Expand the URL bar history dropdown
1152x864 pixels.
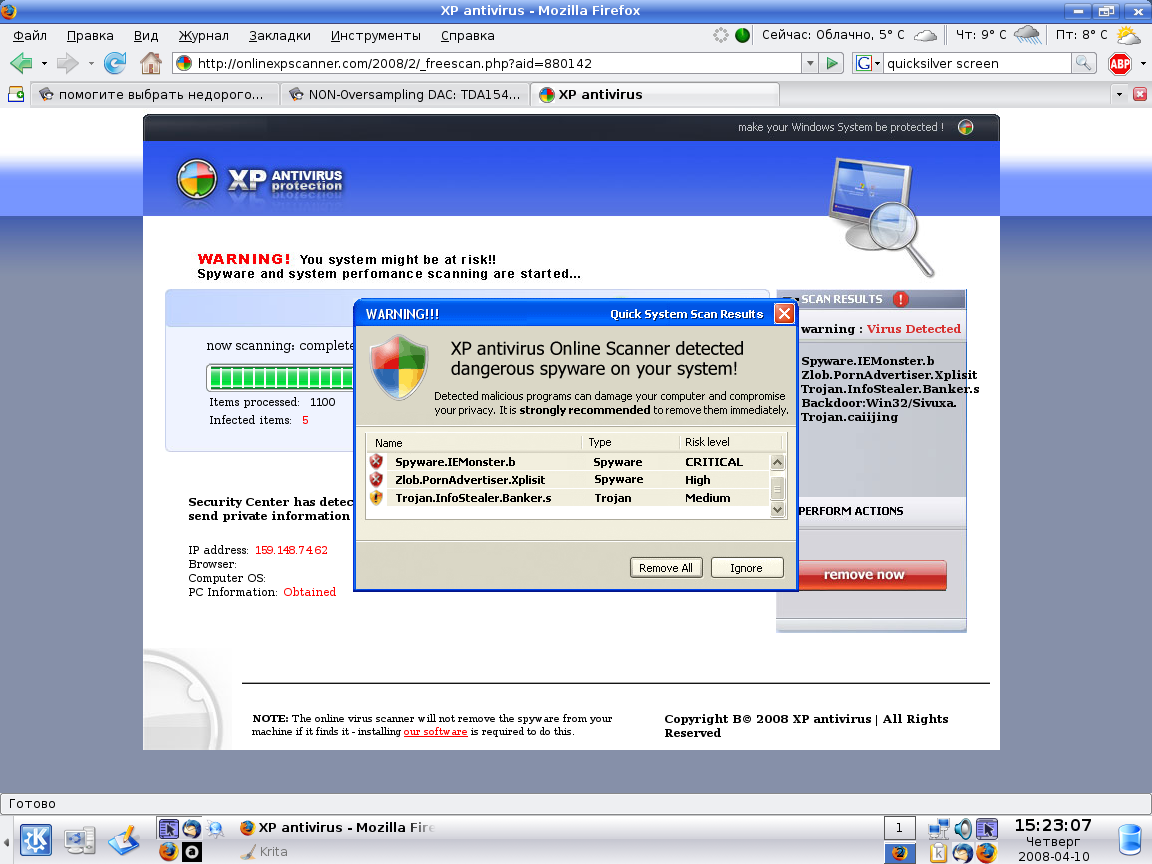(810, 63)
